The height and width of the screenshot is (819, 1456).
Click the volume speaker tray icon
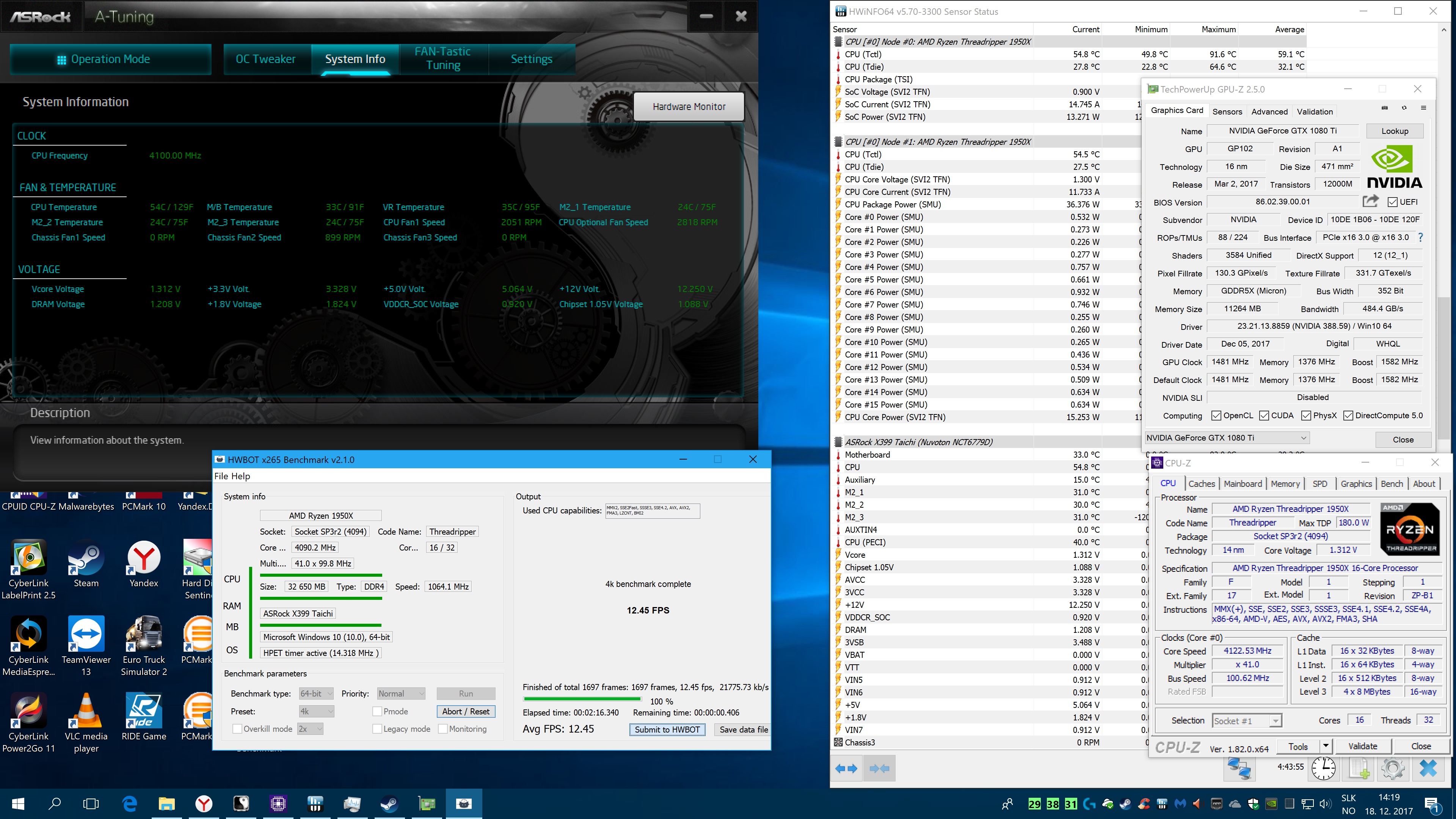tap(1325, 803)
